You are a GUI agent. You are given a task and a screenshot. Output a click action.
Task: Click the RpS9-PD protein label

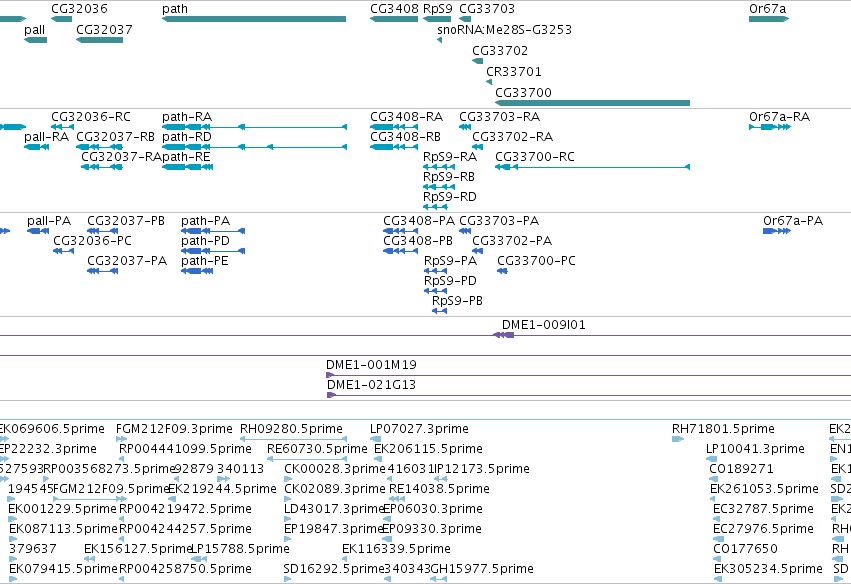[450, 281]
